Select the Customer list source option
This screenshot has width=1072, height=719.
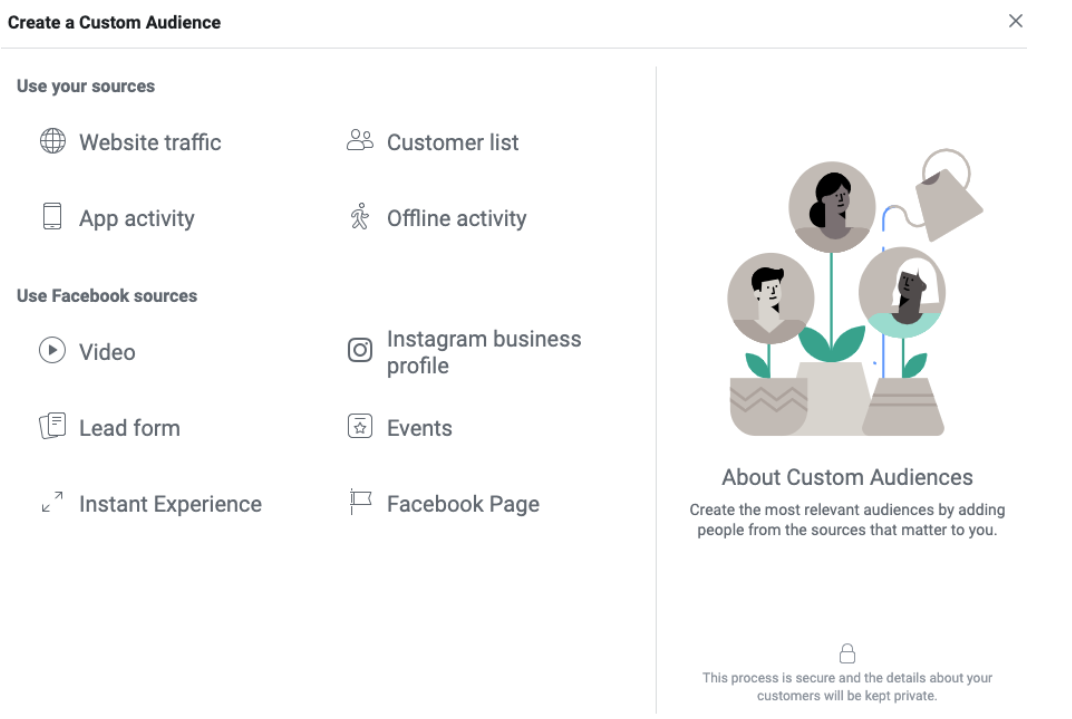452,142
